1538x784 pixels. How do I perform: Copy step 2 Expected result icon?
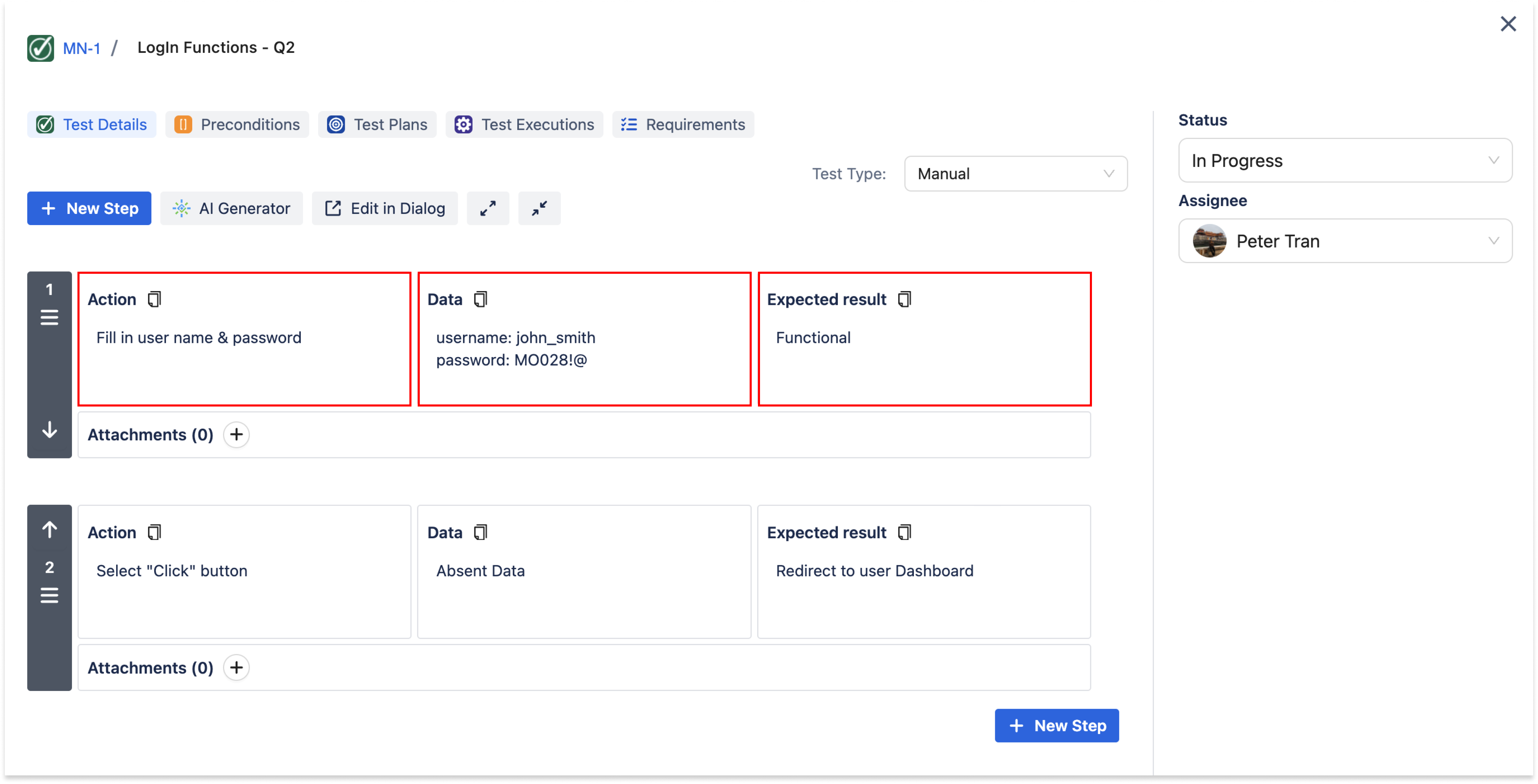905,532
